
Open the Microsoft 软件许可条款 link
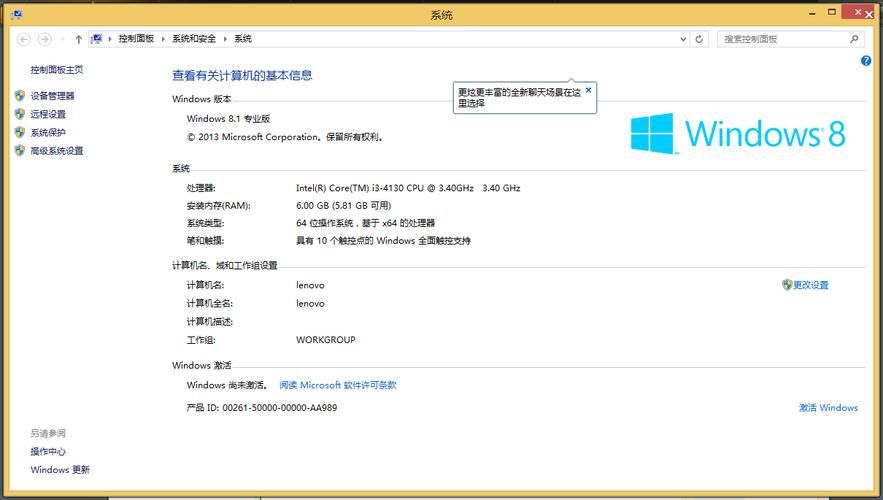(338, 385)
